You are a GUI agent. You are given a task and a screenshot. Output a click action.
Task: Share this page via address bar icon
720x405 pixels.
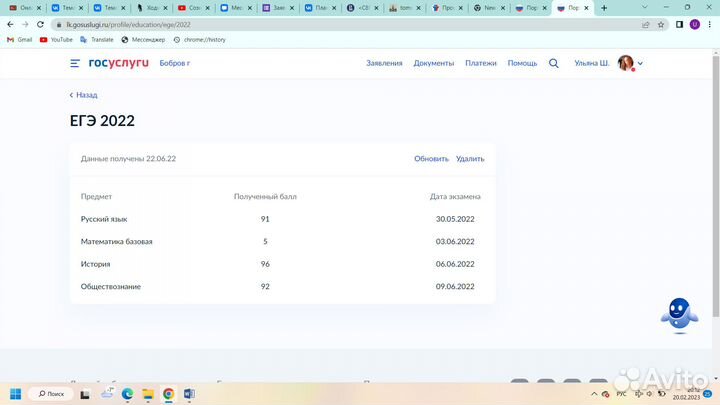646,25
